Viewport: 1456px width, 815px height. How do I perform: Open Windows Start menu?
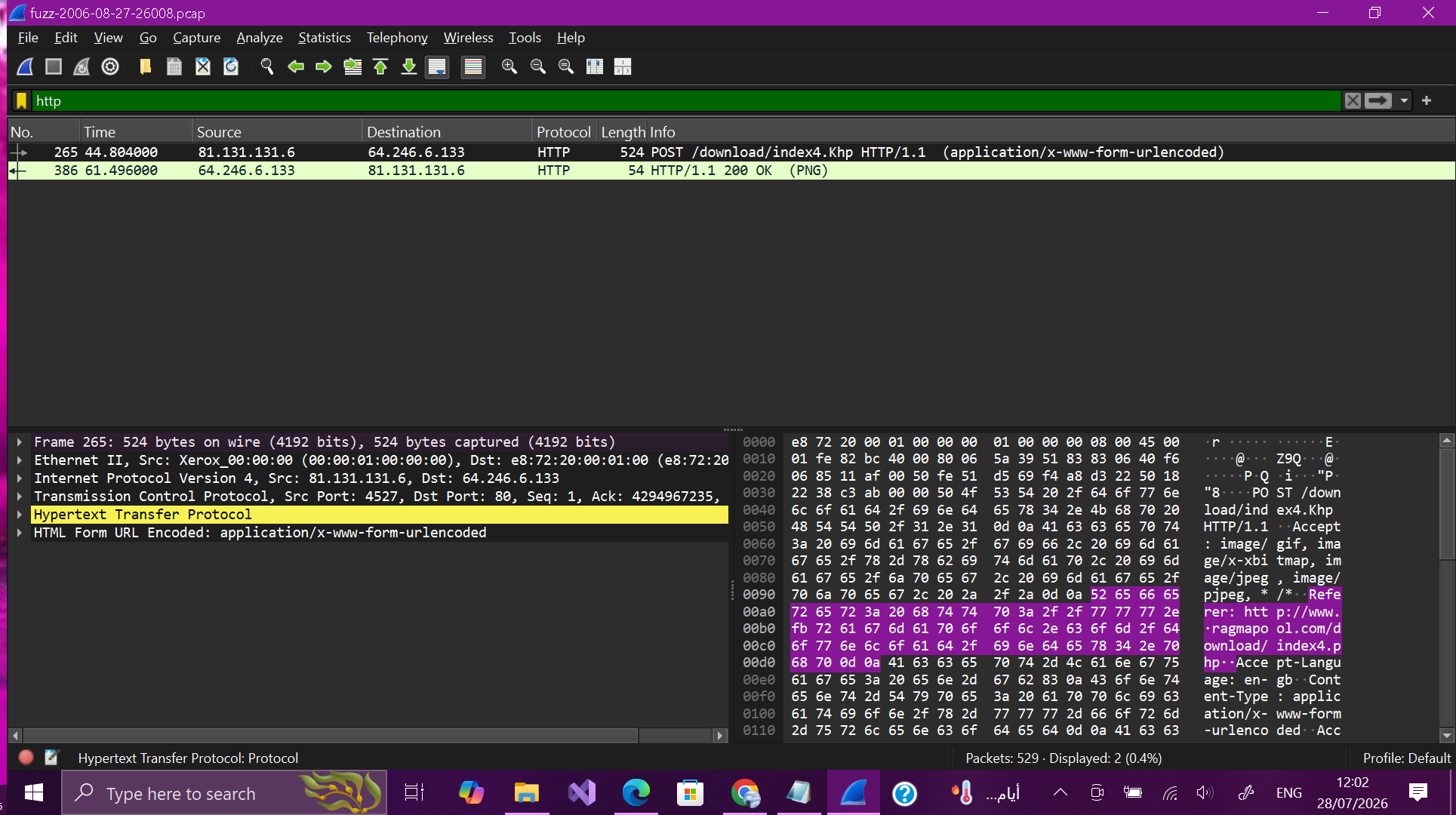click(x=33, y=793)
